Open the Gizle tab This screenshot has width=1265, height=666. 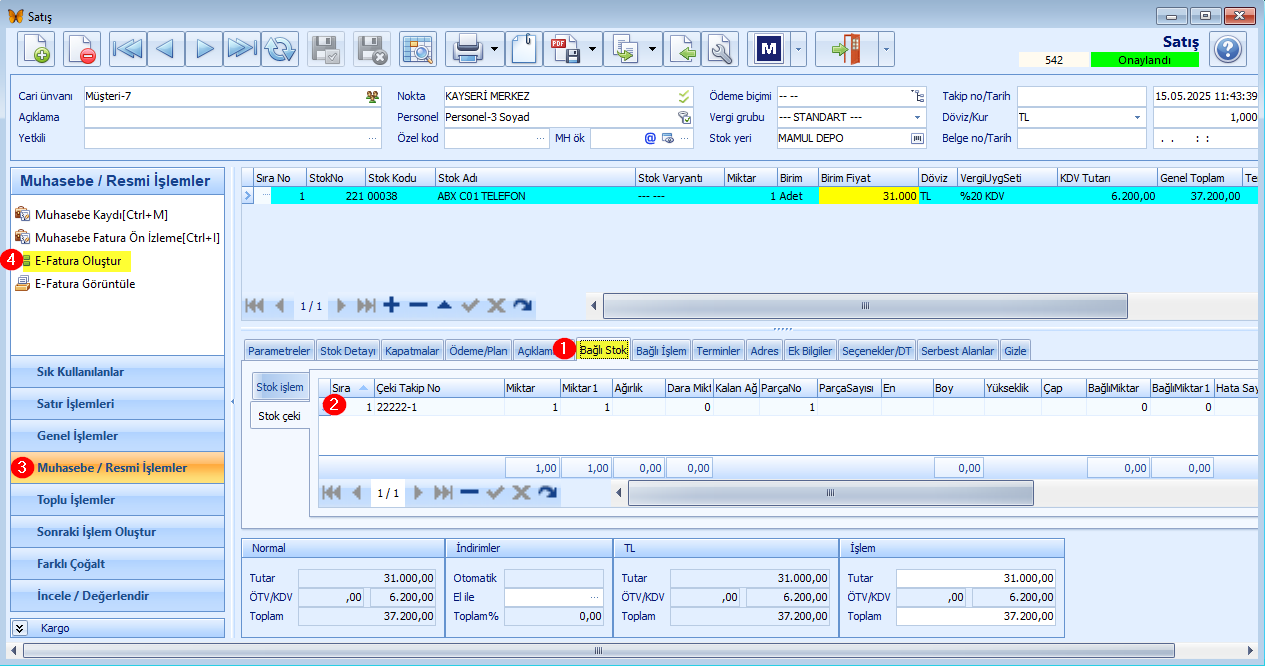1015,350
